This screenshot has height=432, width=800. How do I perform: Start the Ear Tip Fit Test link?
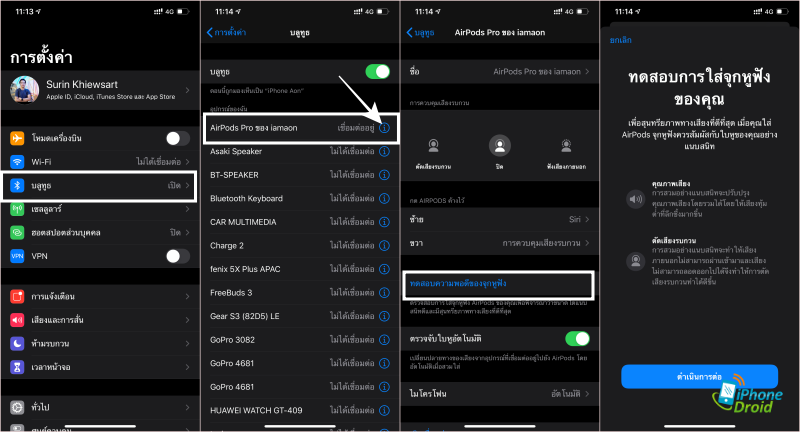click(458, 283)
